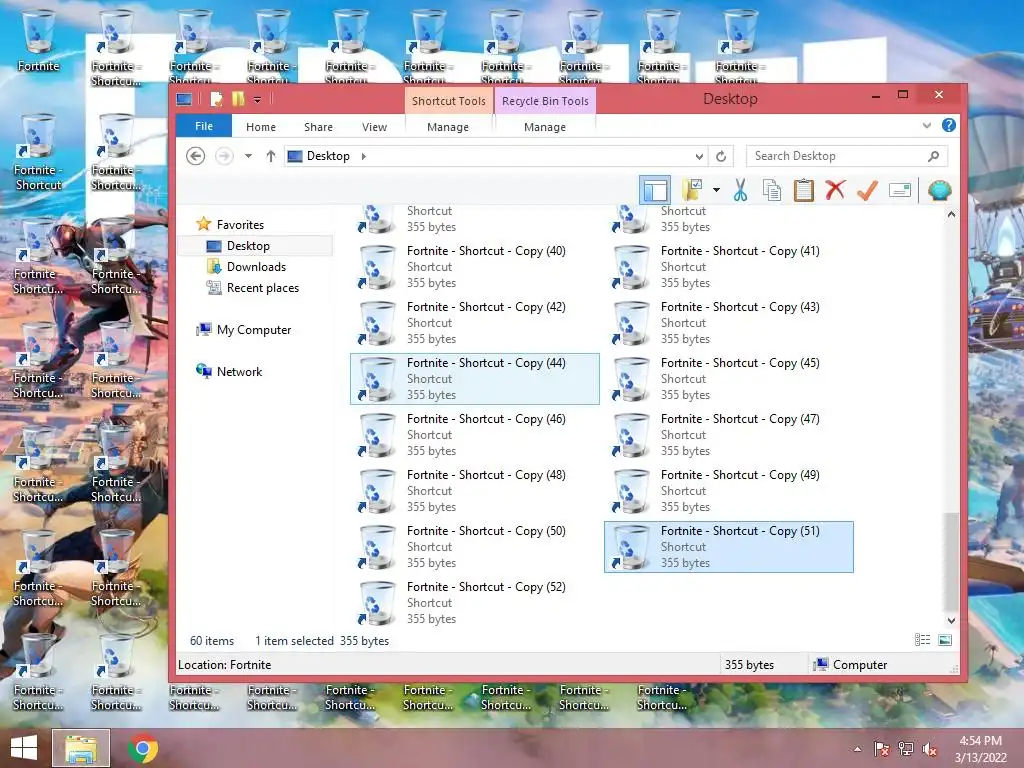
Task: Click the search magnifier icon
Action: click(933, 156)
